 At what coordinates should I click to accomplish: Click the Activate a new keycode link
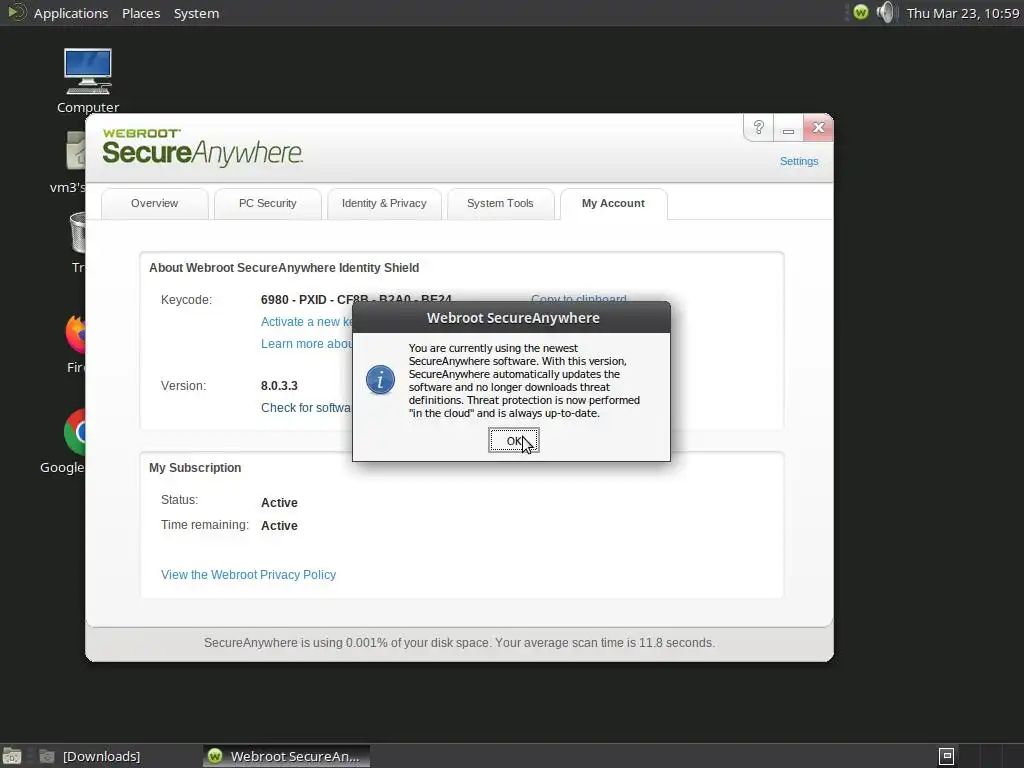coord(306,322)
